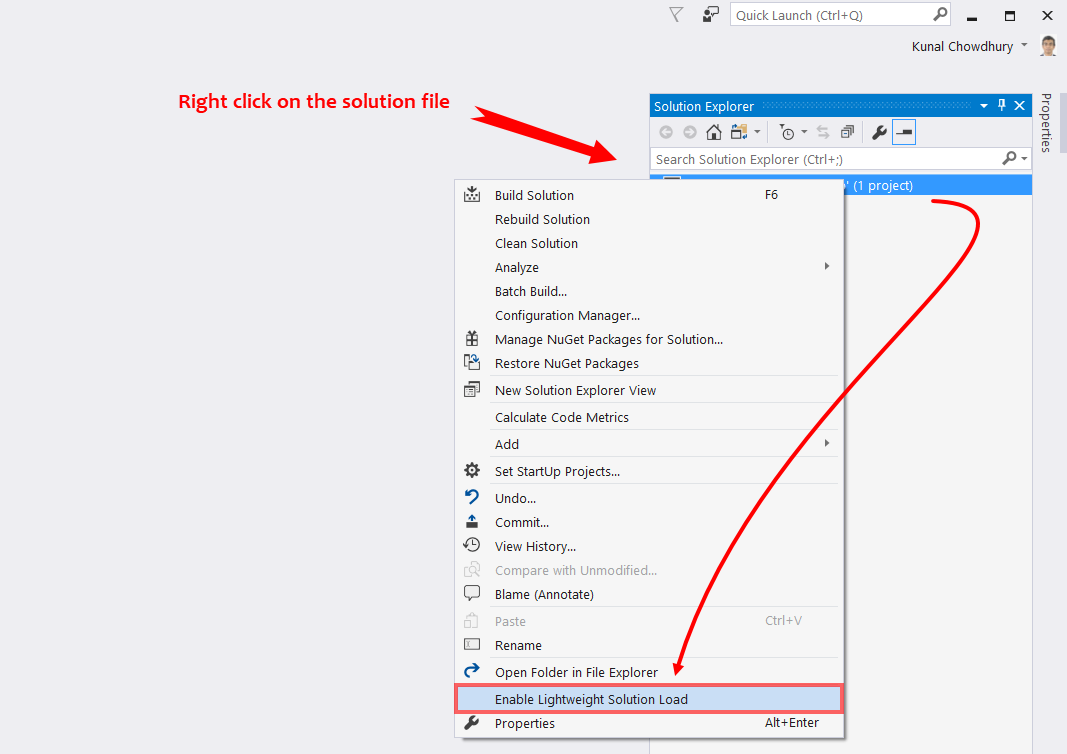
Task: Click the Restore NuGet Packages icon
Action: pyautogui.click(x=472, y=362)
